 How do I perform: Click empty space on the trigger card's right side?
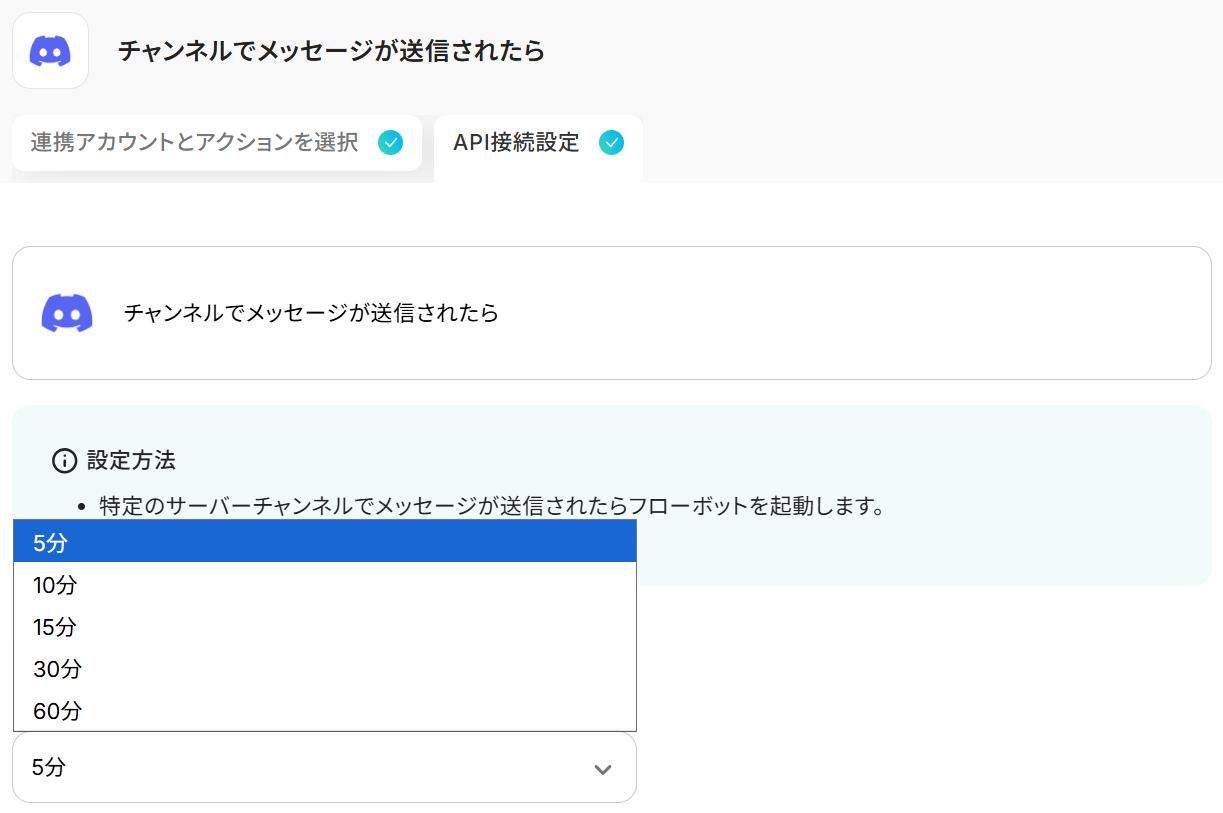pyautogui.click(x=900, y=313)
